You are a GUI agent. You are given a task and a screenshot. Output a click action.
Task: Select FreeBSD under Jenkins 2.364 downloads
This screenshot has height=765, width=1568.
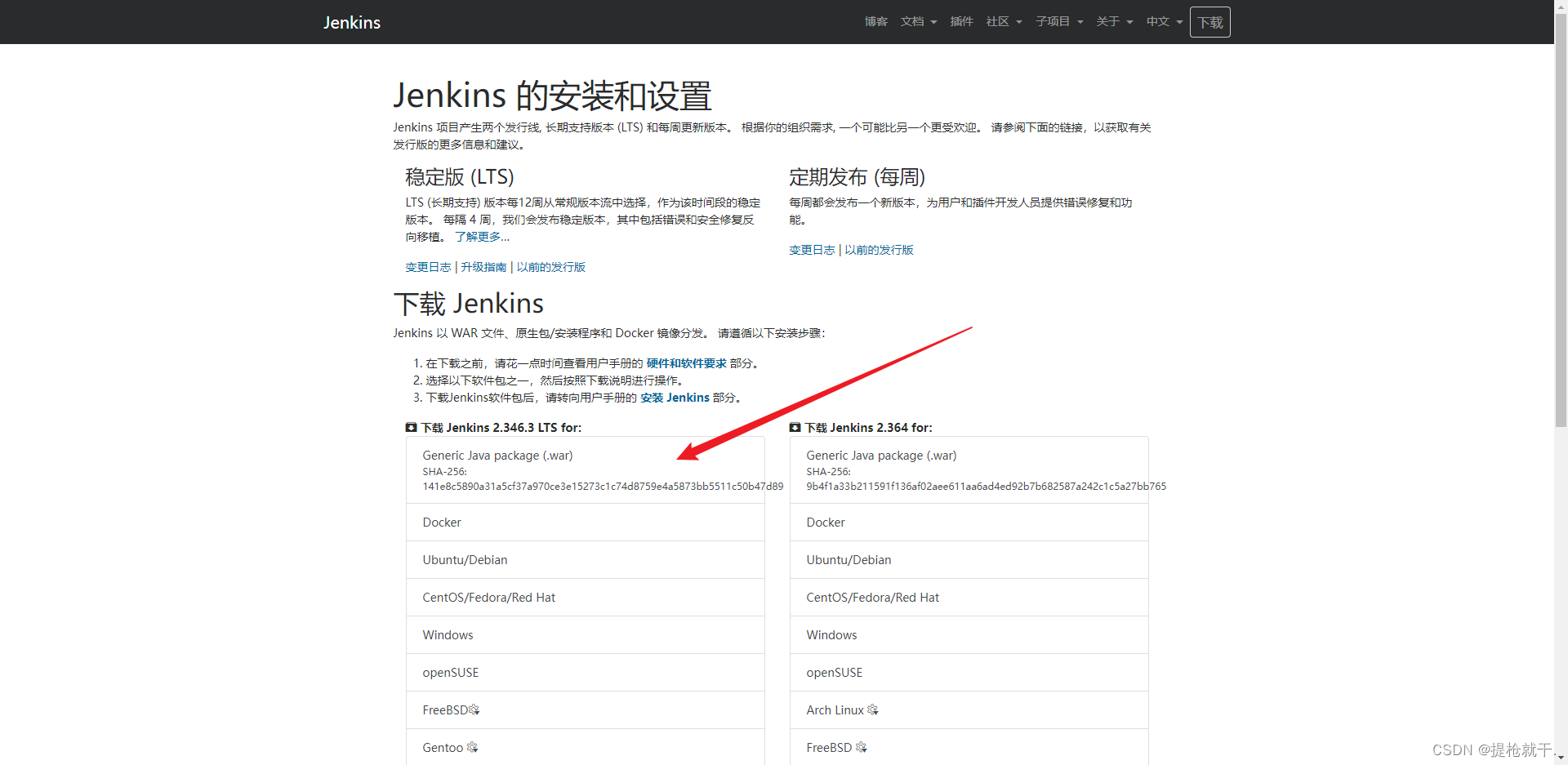coord(969,747)
